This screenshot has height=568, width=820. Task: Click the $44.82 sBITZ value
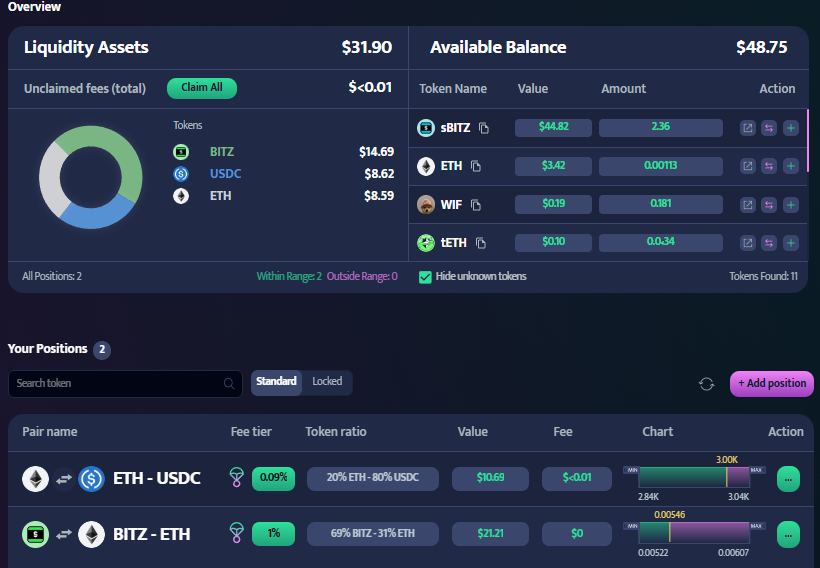click(x=553, y=128)
